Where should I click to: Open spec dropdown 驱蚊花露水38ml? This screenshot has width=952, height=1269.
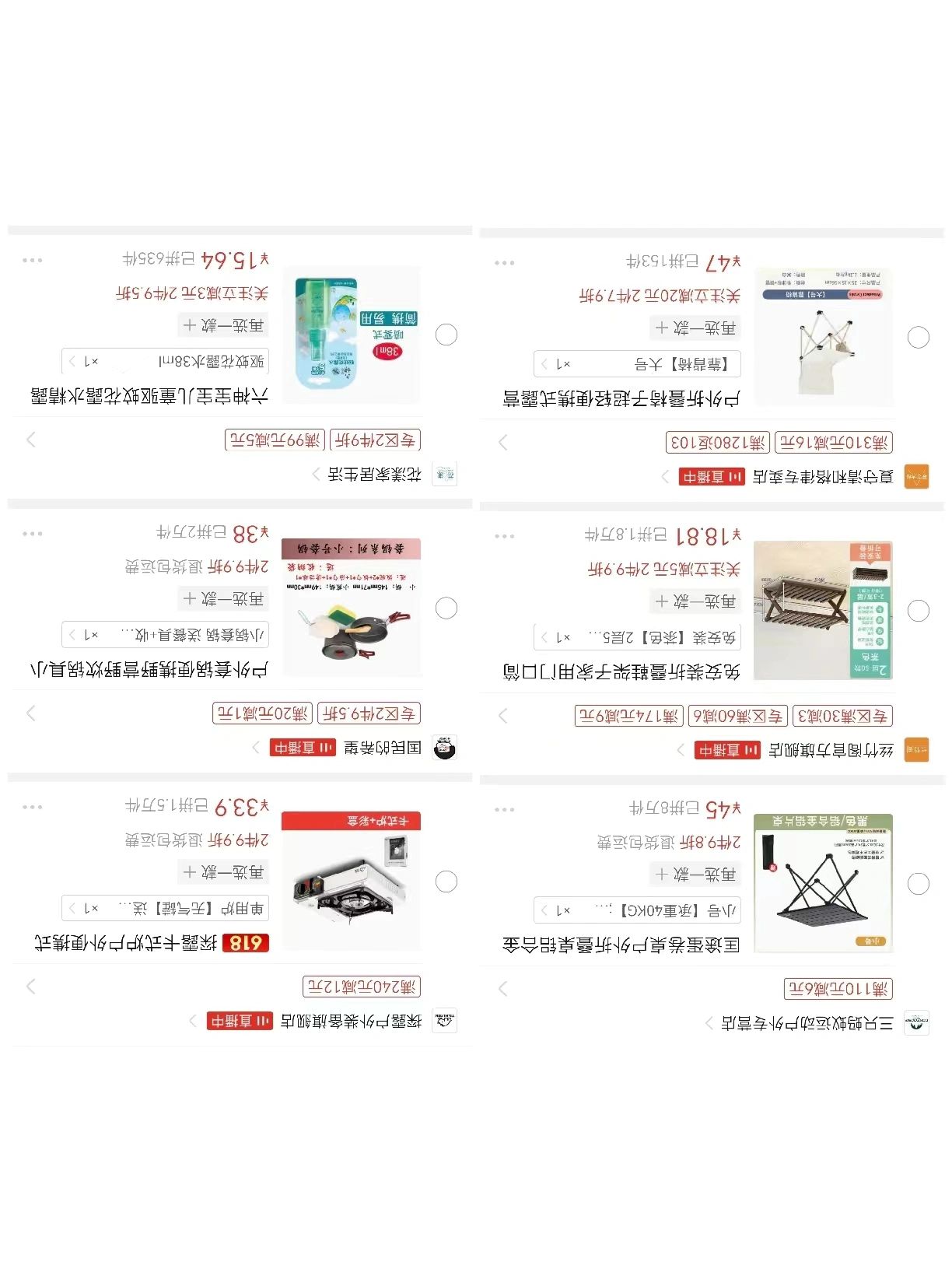point(165,361)
